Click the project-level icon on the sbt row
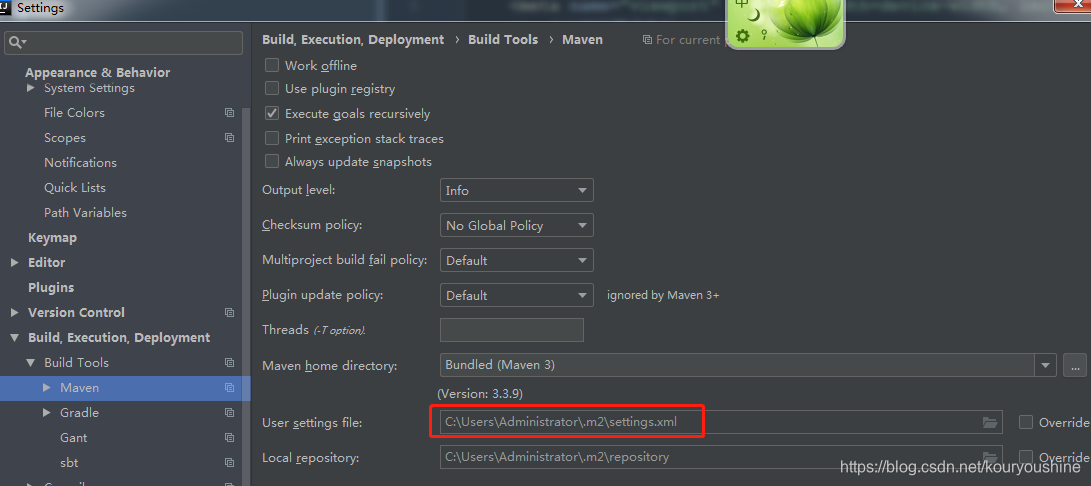1091x486 pixels. pos(230,463)
